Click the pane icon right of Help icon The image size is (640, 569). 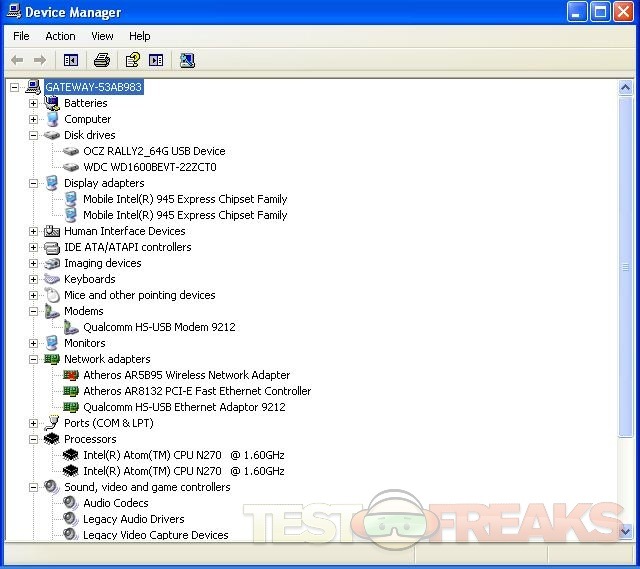click(x=156, y=61)
